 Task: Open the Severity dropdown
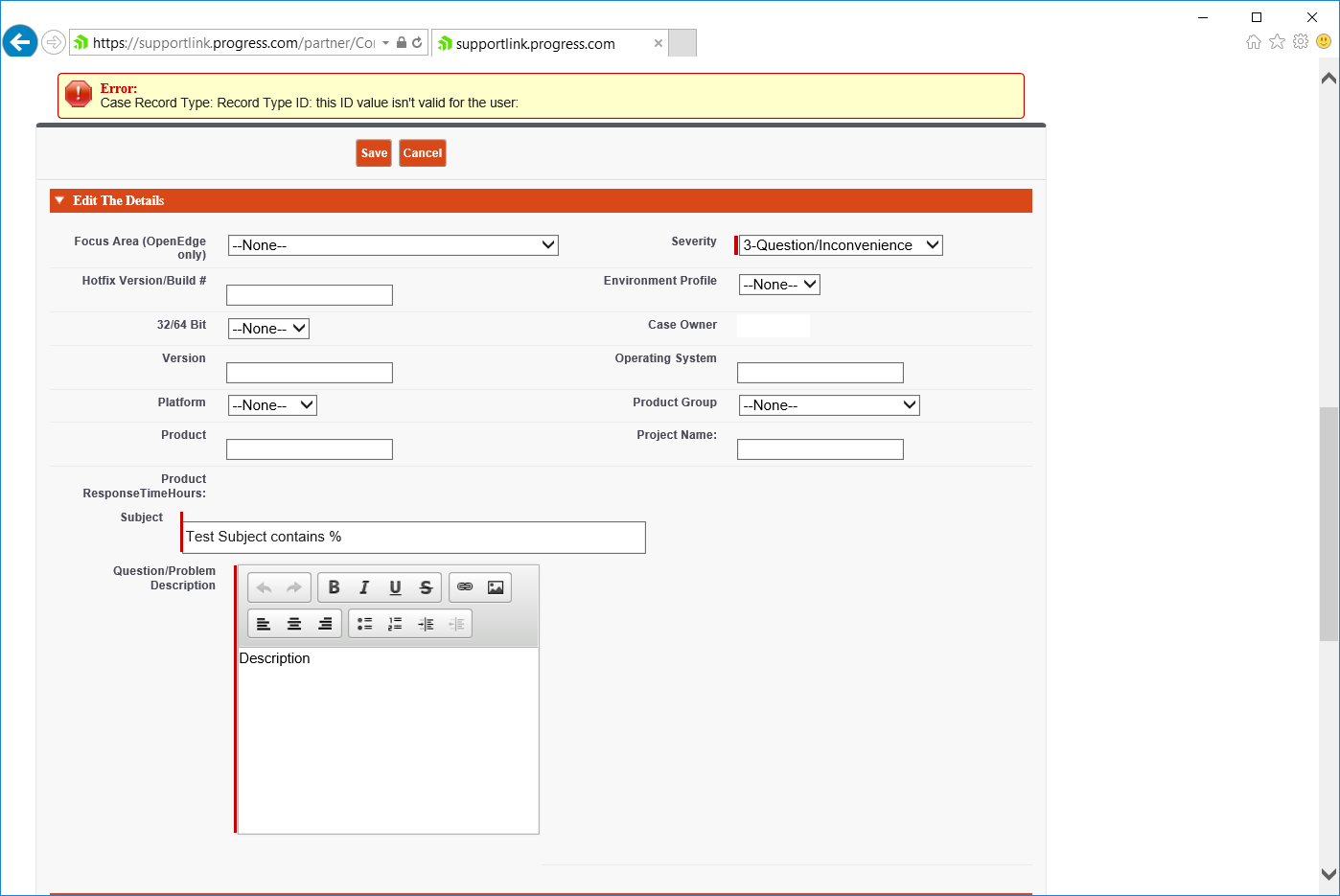coord(841,245)
